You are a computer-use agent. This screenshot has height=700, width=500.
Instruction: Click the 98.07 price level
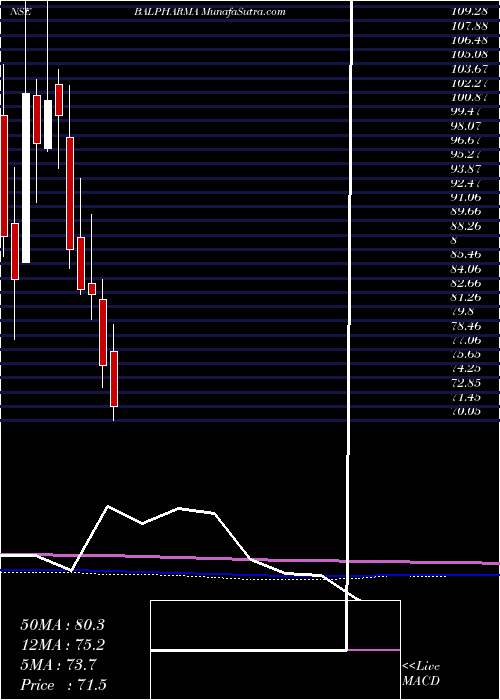pos(466,126)
